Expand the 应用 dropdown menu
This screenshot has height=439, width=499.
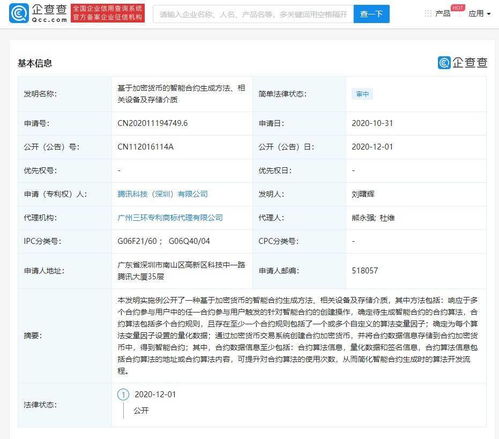tap(479, 14)
